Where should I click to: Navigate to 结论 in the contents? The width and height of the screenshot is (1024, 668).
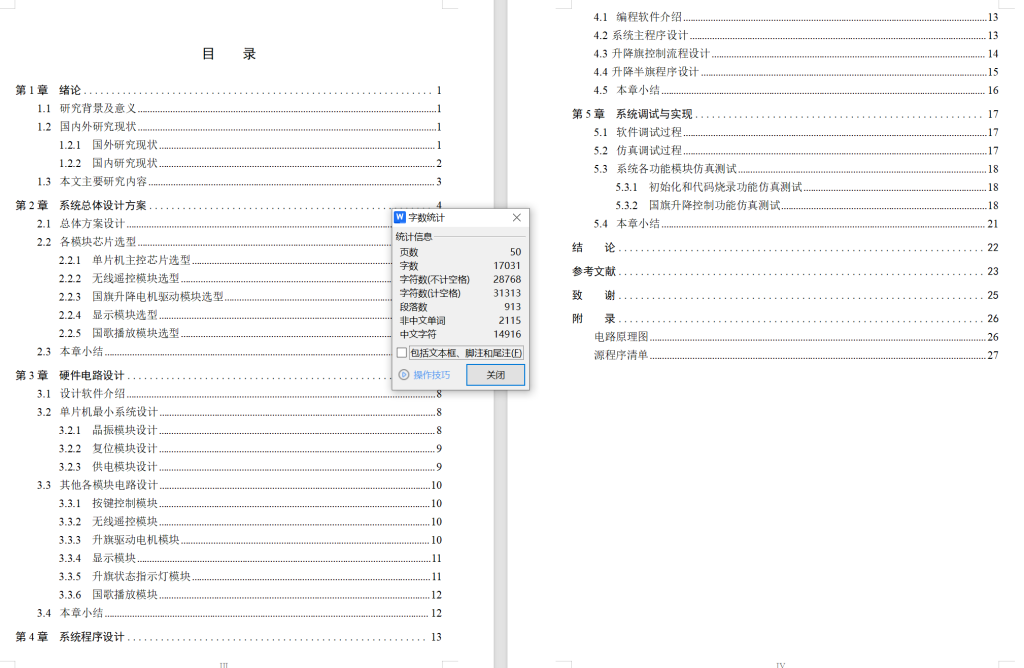(x=592, y=245)
